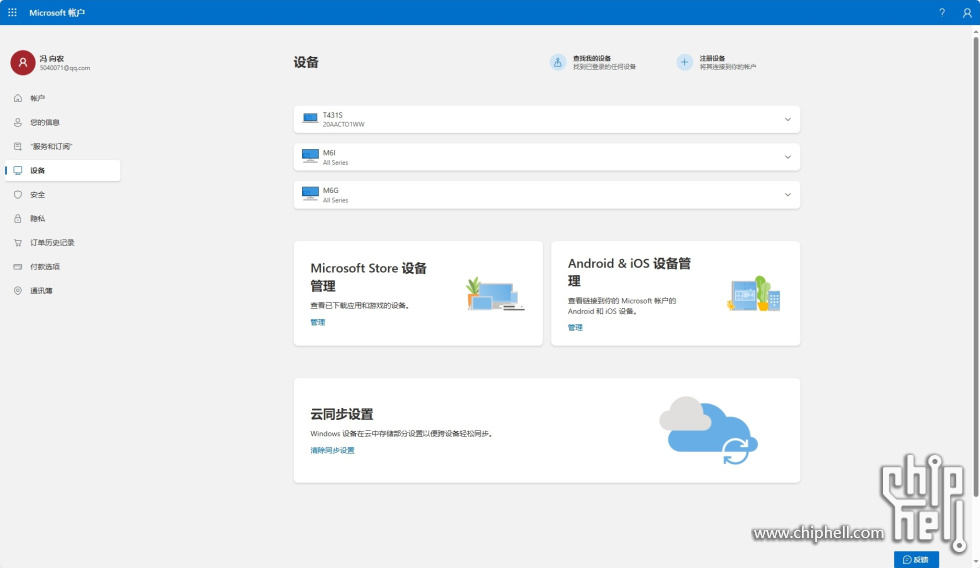Click the plus icon for 注册设备

point(684,62)
